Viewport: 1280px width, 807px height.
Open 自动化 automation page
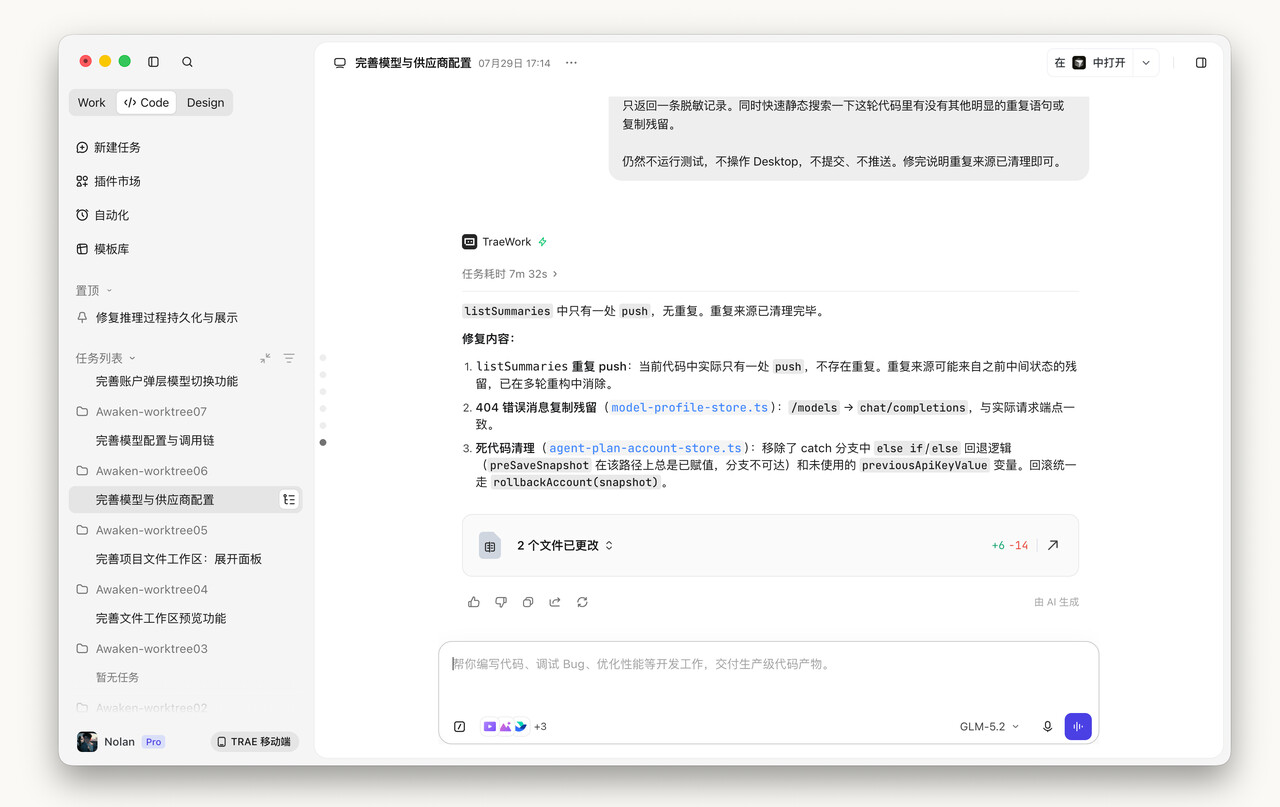[102, 215]
